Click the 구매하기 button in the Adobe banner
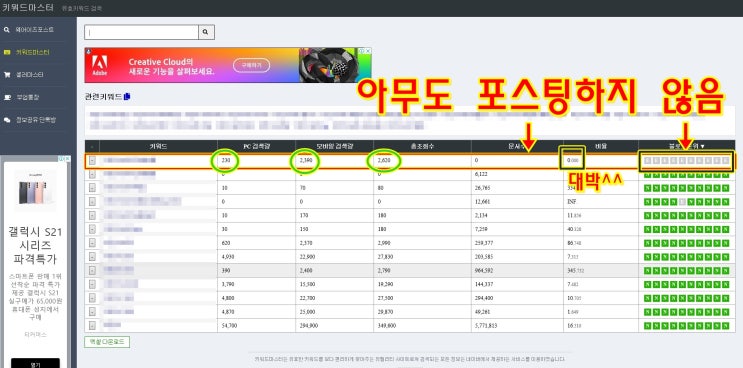 pyautogui.click(x=251, y=65)
